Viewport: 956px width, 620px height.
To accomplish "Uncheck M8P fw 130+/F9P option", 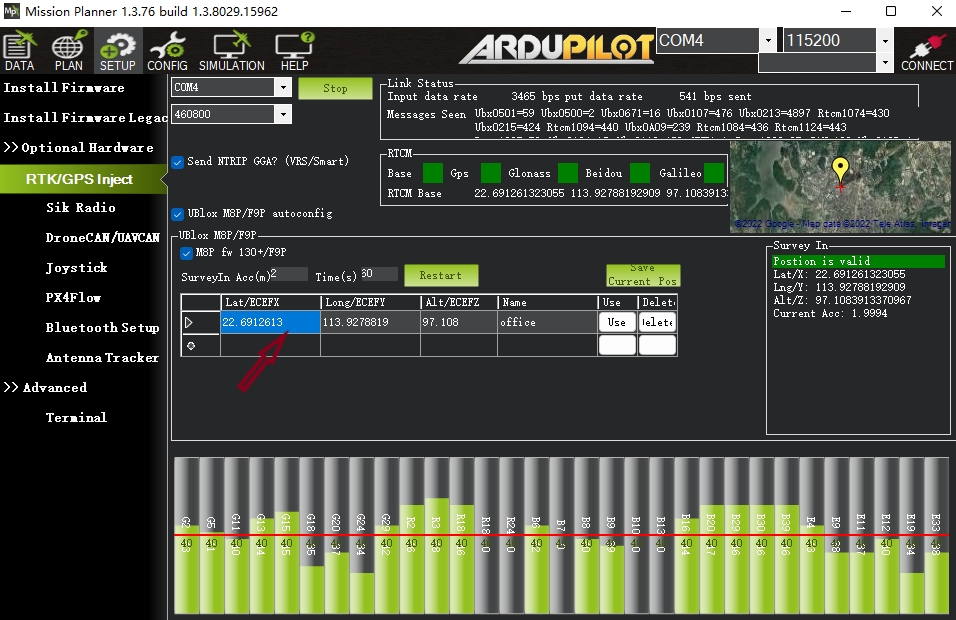I will (x=186, y=253).
